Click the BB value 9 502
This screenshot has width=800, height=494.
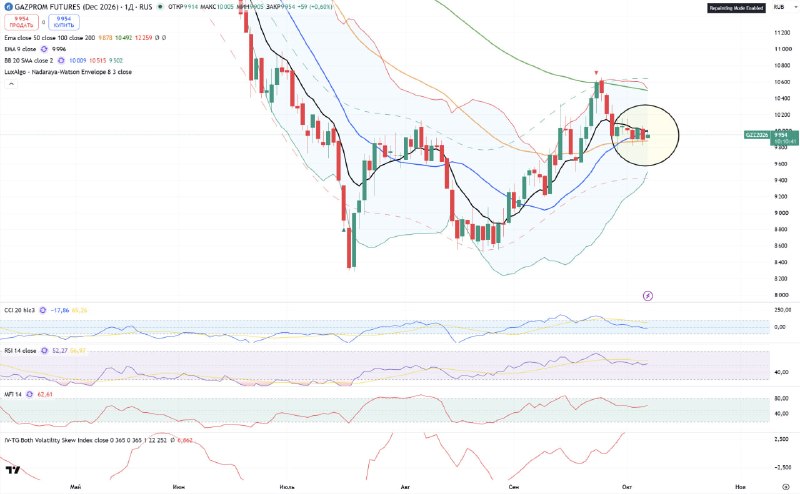(116, 60)
